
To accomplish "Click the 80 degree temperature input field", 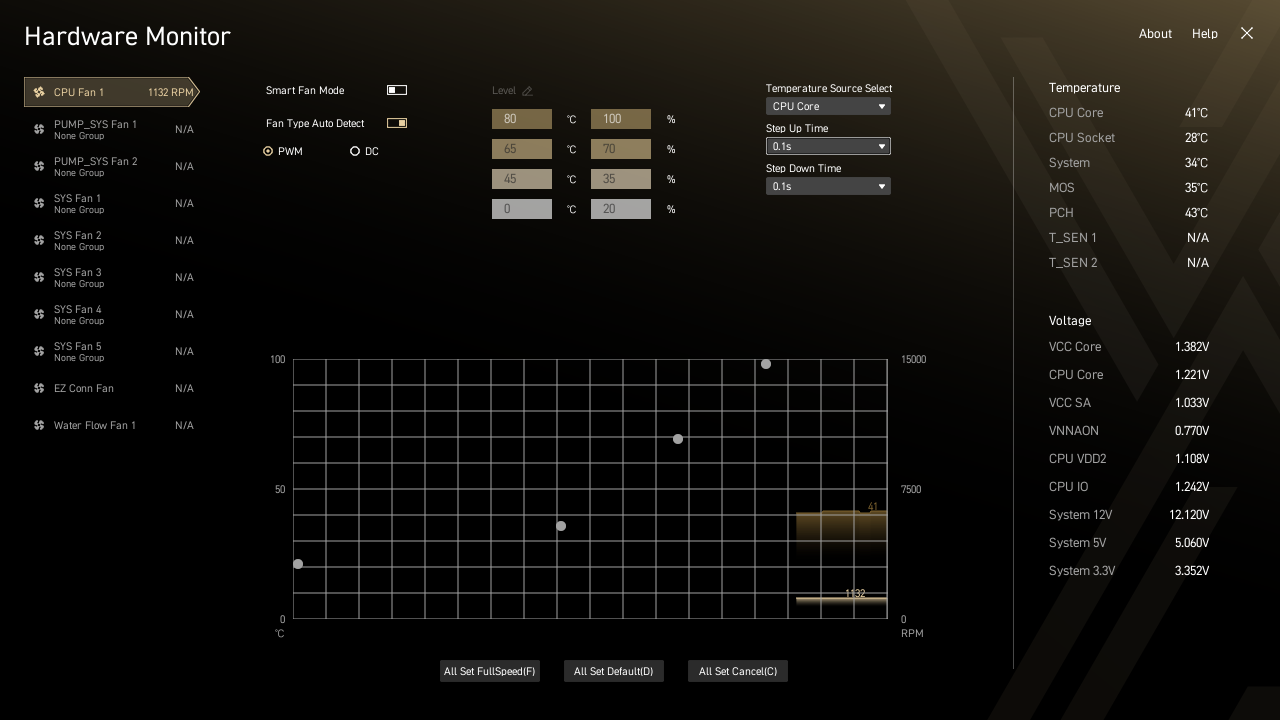I will tap(521, 118).
